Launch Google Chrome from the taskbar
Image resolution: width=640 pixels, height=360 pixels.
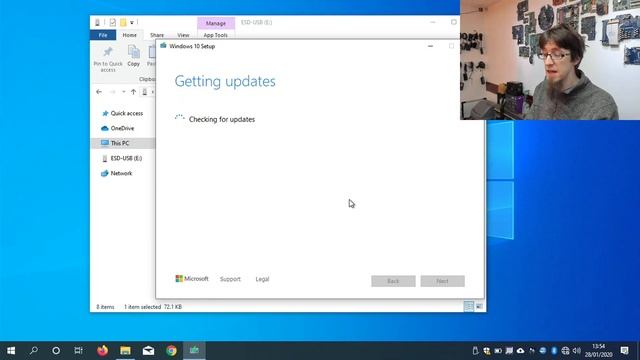[171, 351]
